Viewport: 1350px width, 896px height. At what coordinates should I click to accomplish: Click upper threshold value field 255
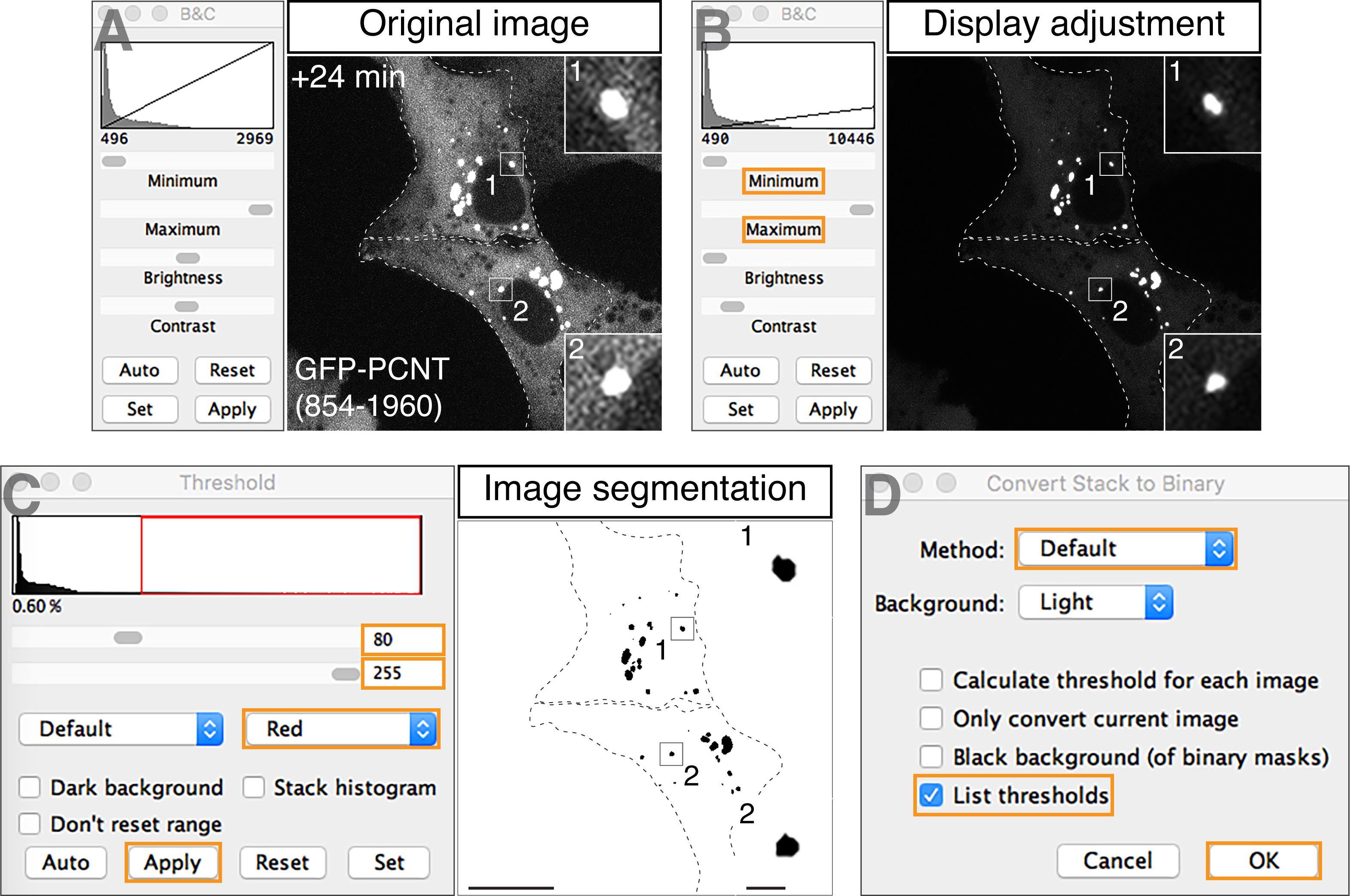(x=403, y=673)
